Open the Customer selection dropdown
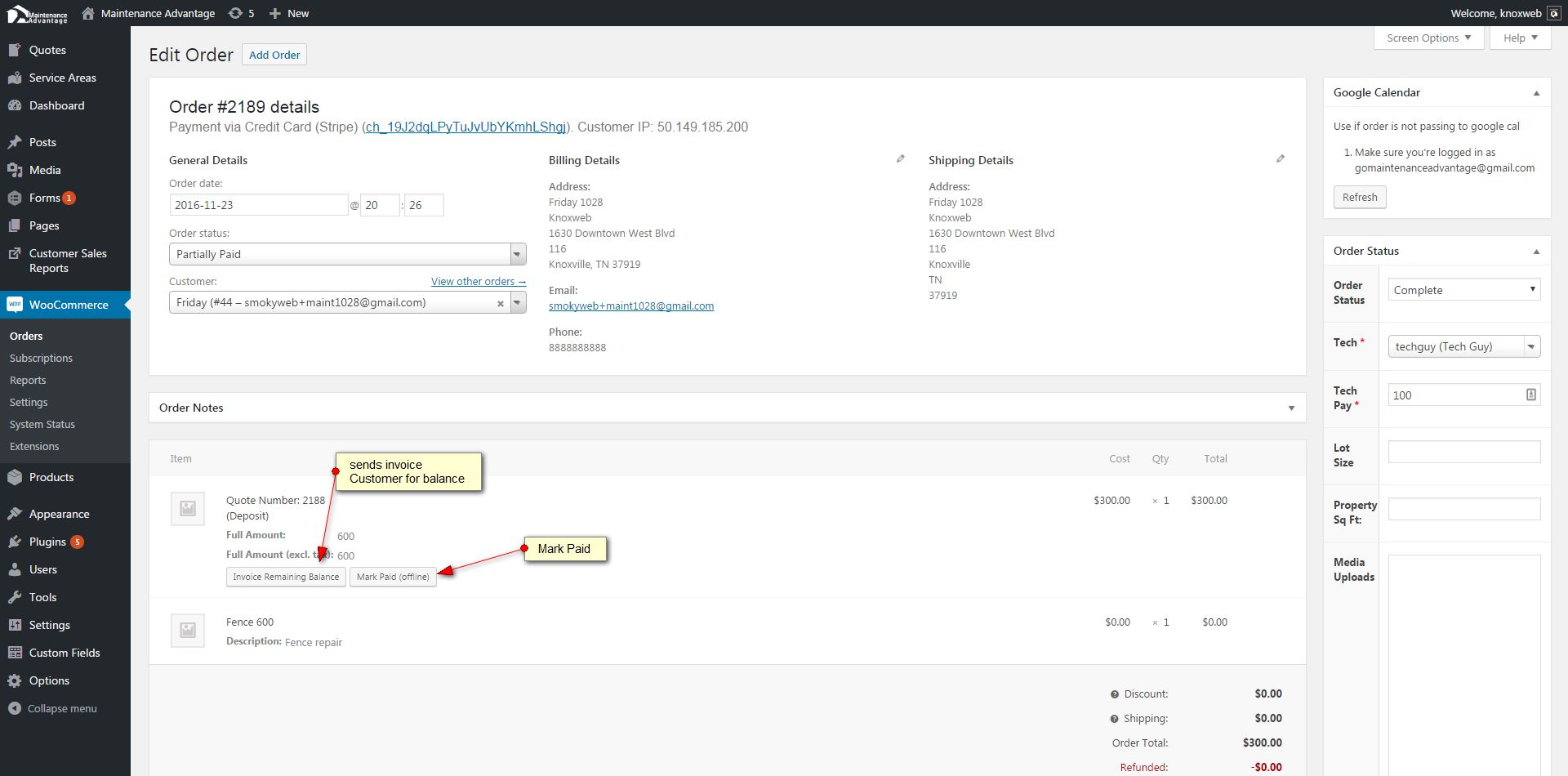The width and height of the screenshot is (1568, 776). (348, 302)
